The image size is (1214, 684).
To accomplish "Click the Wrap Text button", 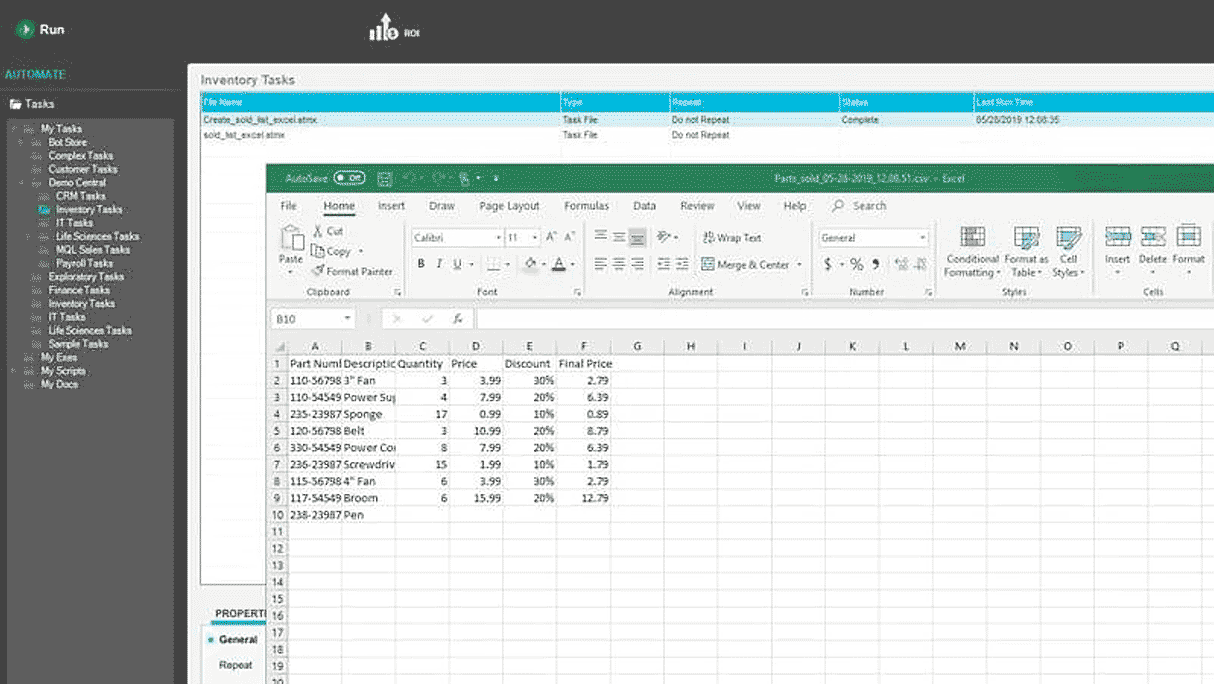I will pos(732,238).
